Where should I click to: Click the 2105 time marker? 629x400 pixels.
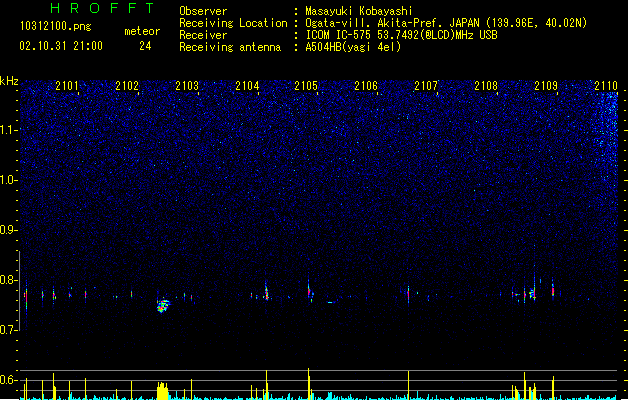[x=306, y=85]
